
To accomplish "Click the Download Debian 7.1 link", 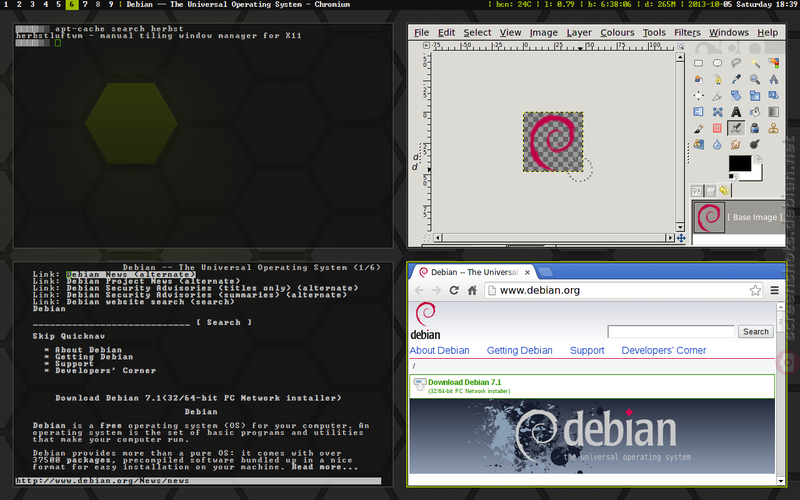I will coord(464,382).
